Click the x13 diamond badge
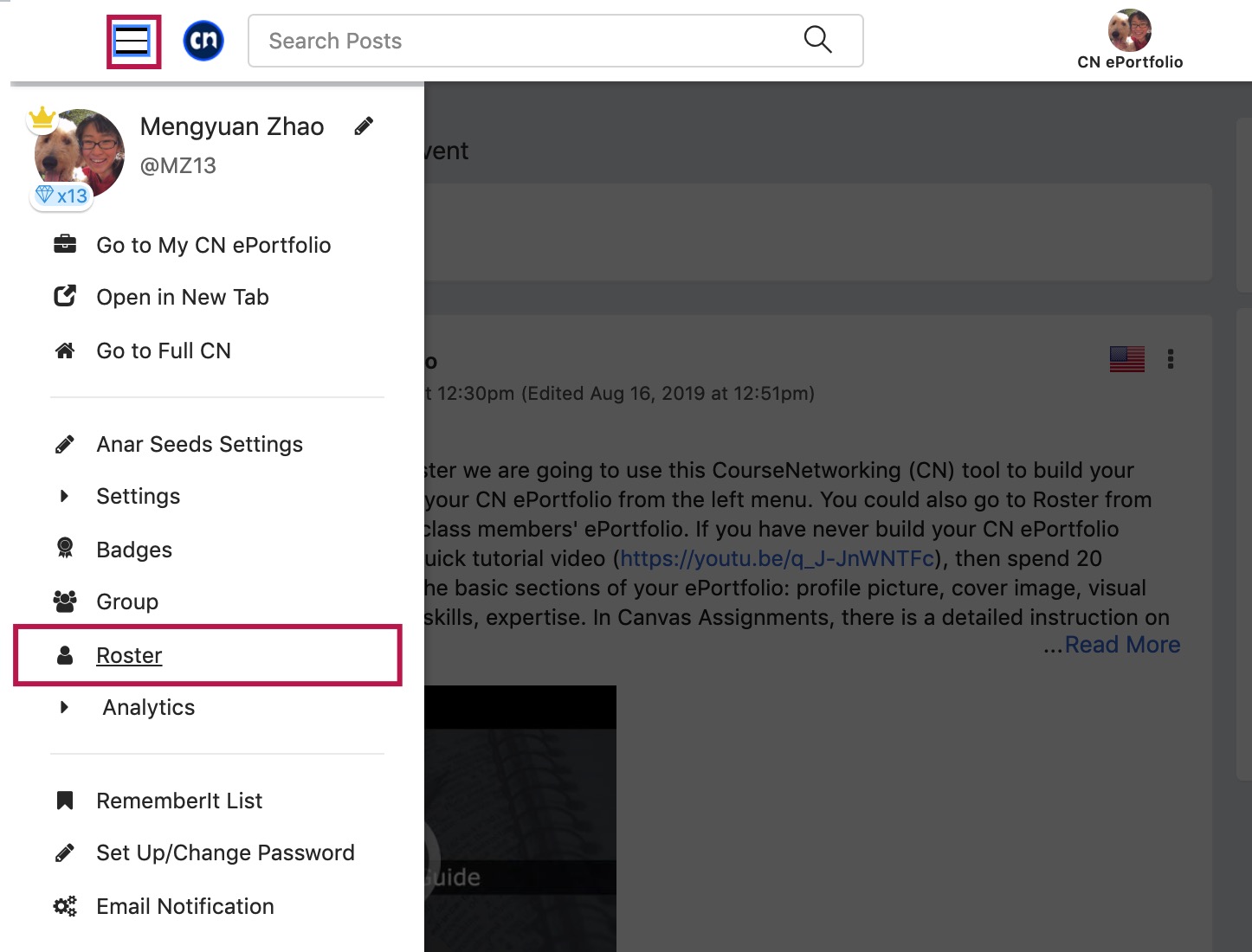 point(61,196)
